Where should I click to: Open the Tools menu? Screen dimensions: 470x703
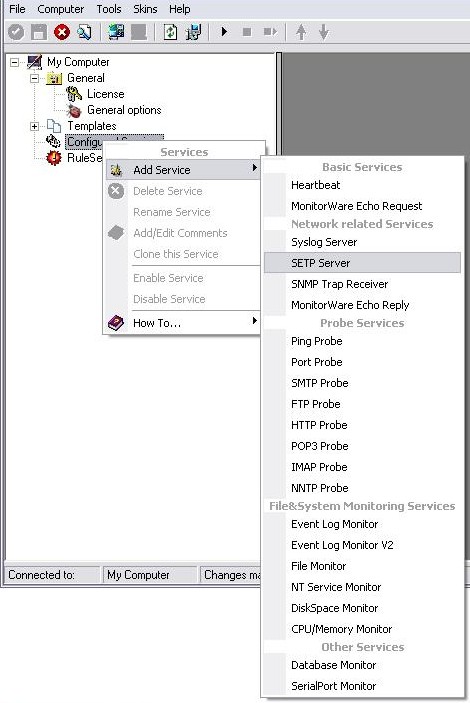tap(109, 9)
